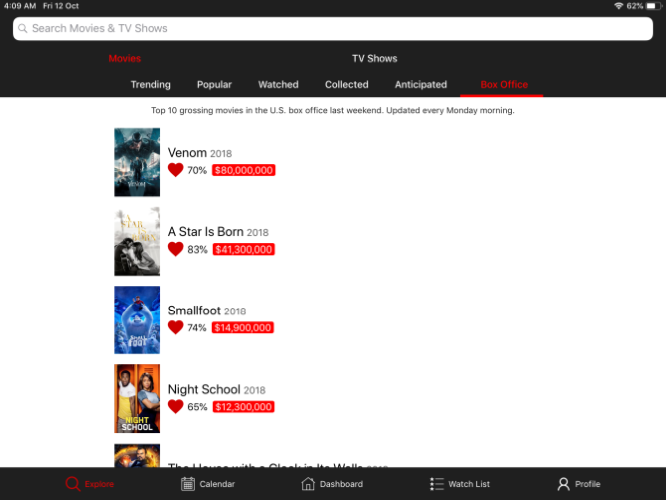Switch to the Movies tab
The image size is (666, 500).
tap(124, 58)
